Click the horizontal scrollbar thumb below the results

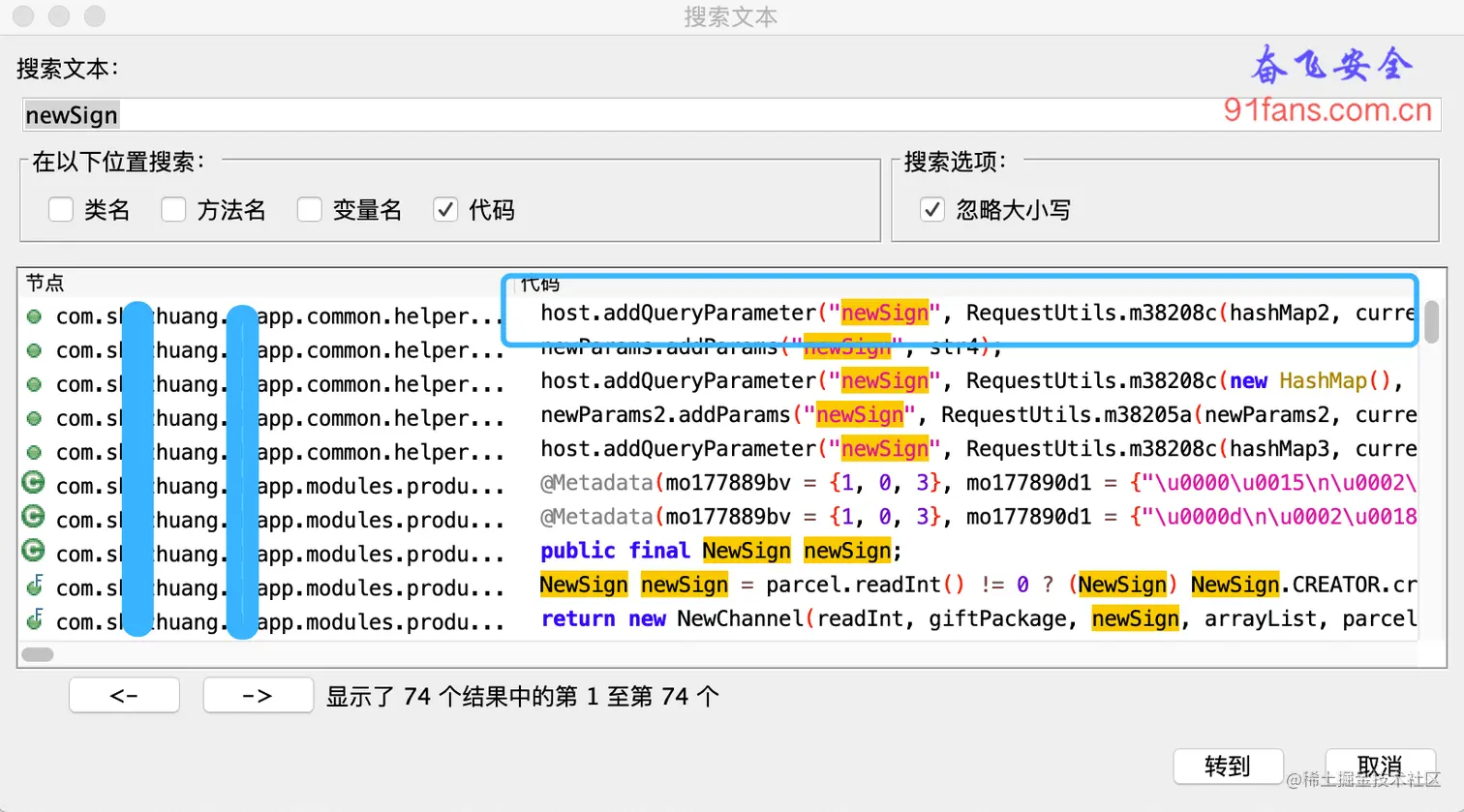click(x=38, y=654)
